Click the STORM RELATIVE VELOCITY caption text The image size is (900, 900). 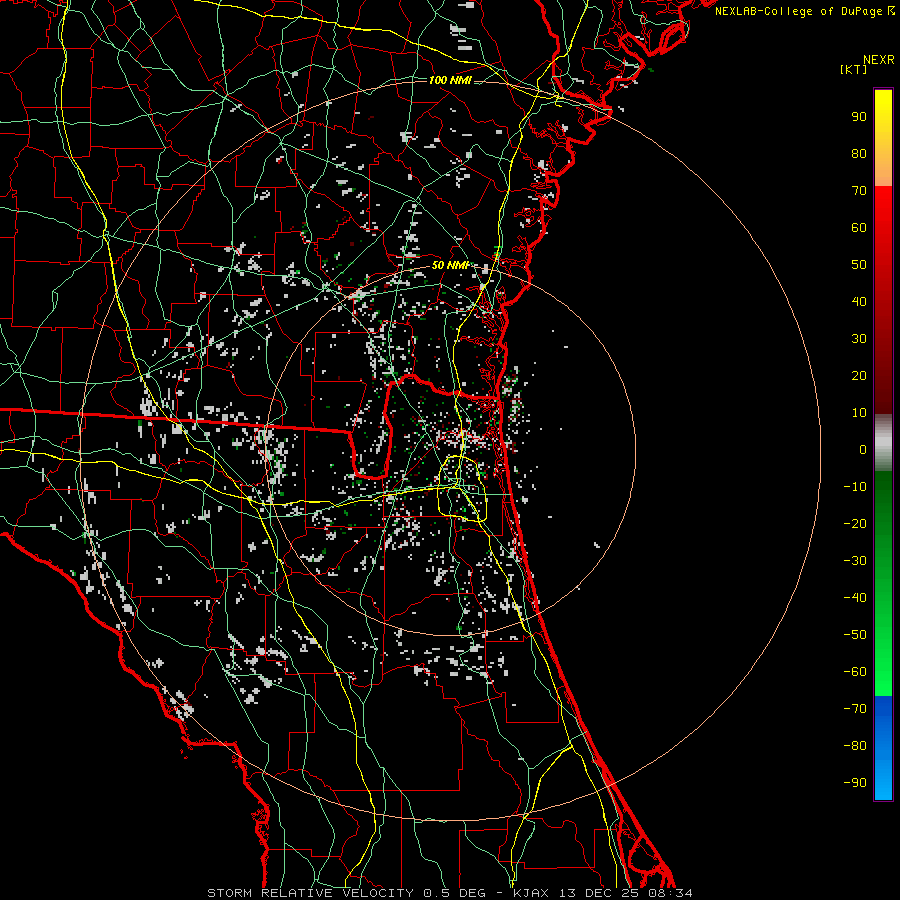click(x=310, y=892)
